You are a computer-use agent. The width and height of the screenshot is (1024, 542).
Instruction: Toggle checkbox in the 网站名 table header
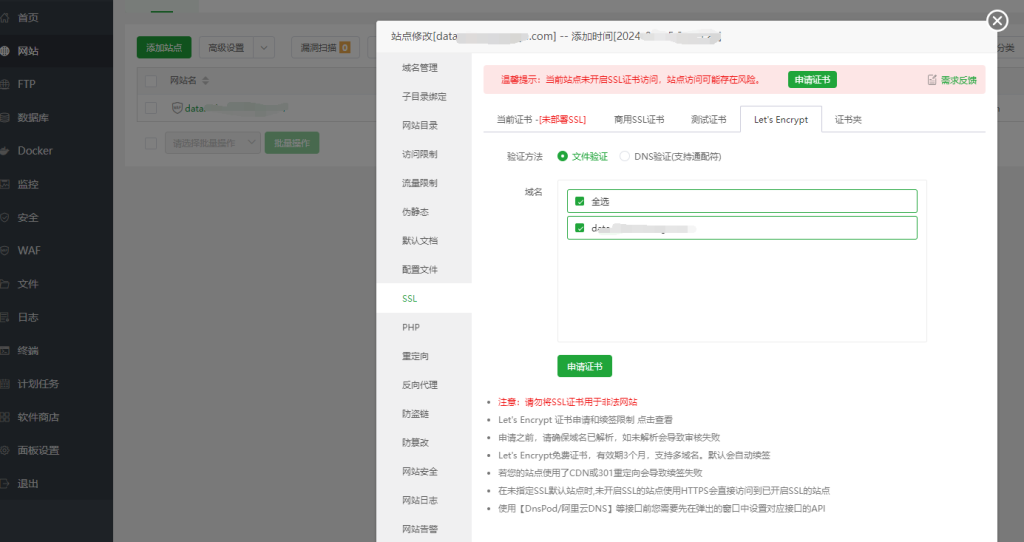click(151, 80)
